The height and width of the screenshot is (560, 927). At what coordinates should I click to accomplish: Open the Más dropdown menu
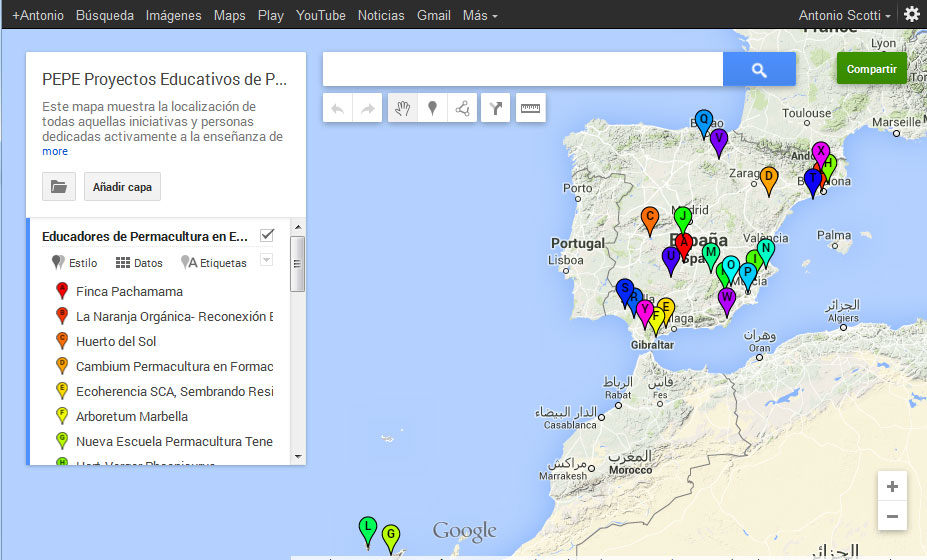point(479,15)
